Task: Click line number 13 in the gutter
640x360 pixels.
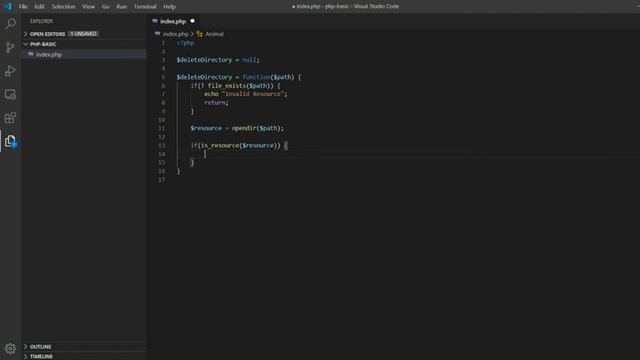Action: point(162,145)
